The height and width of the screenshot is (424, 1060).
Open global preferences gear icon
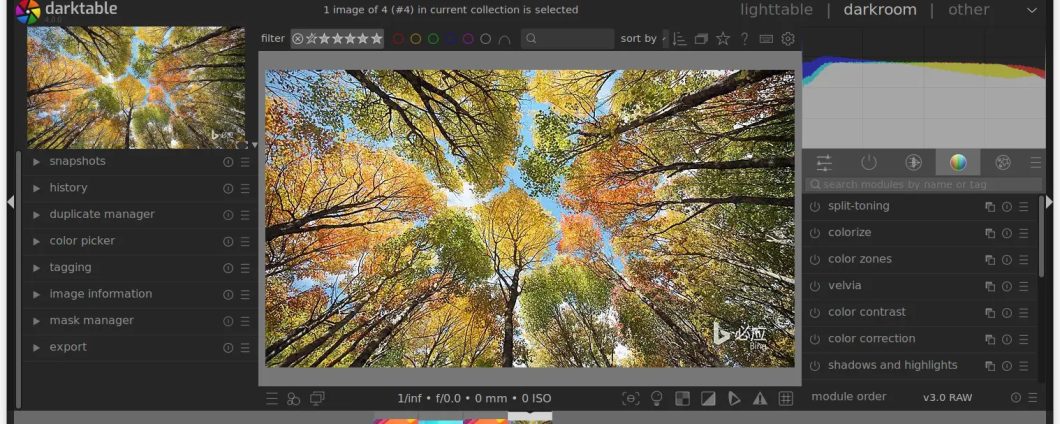tap(788, 39)
